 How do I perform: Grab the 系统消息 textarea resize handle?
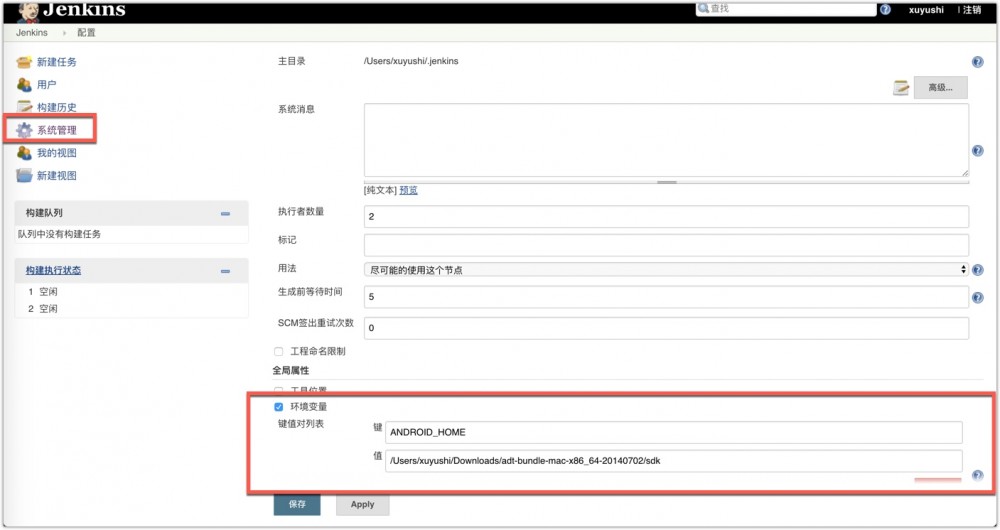pos(666,182)
